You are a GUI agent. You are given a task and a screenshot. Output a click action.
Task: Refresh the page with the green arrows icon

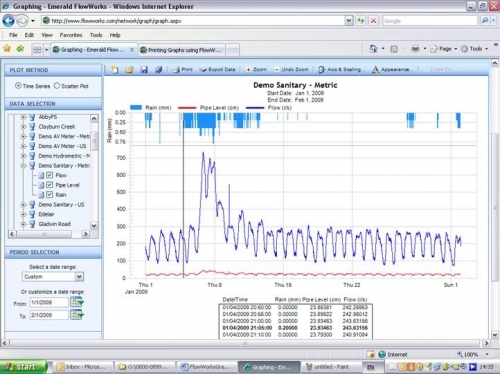click(361, 21)
